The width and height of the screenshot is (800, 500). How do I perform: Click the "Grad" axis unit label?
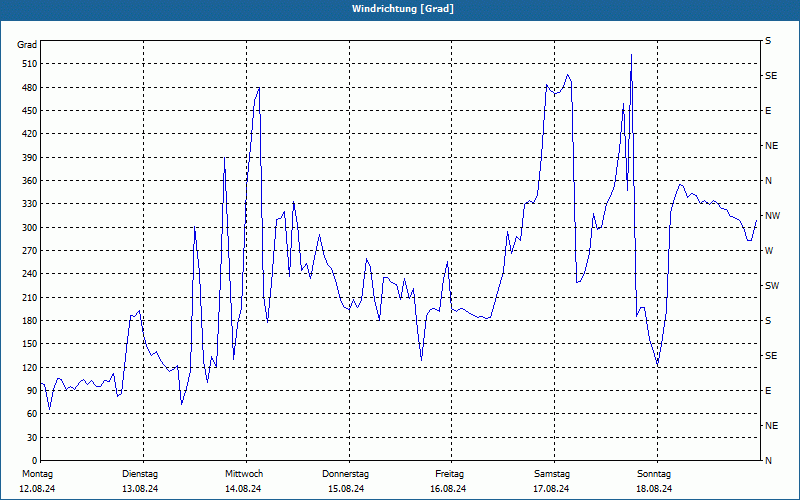[x=27, y=45]
